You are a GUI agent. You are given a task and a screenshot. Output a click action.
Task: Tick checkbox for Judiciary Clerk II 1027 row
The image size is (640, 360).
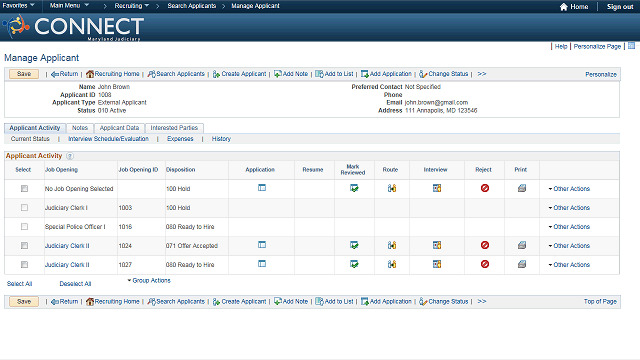pos(24,264)
